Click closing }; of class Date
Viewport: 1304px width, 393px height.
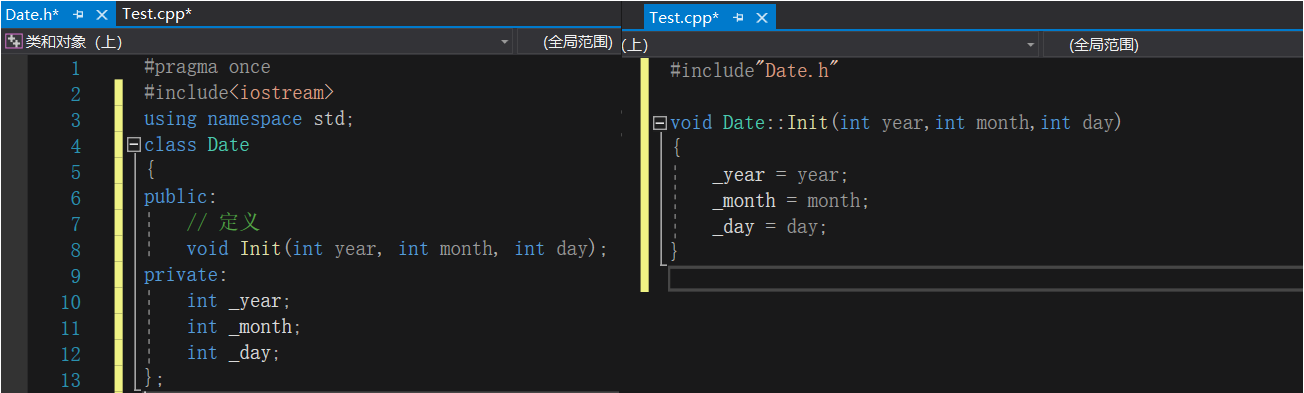[x=153, y=379]
